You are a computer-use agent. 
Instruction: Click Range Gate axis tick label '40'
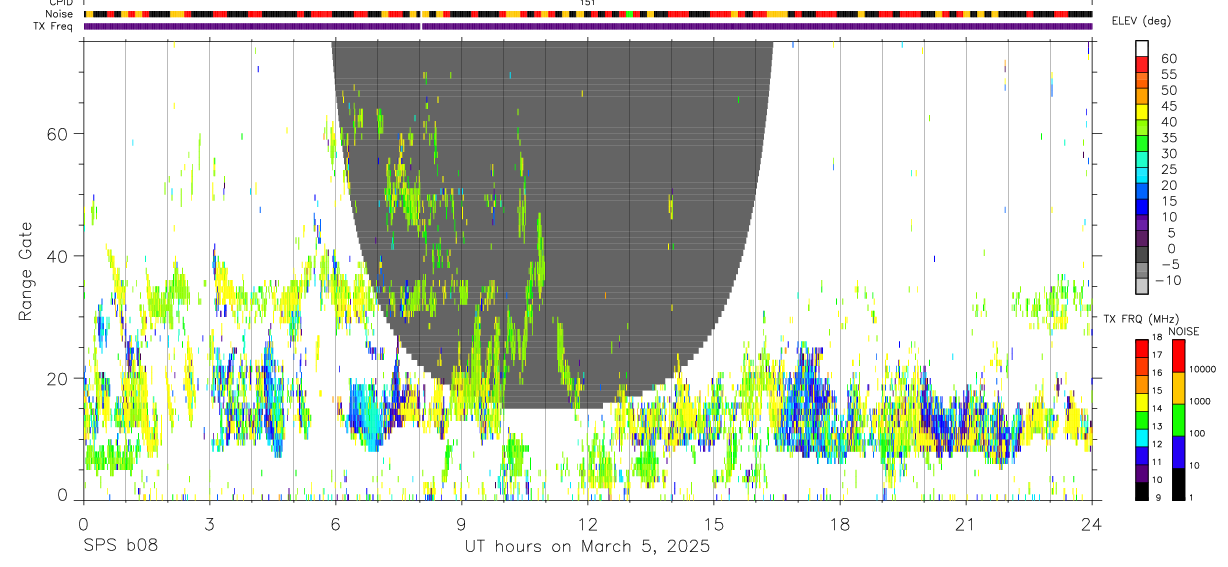tap(58, 256)
